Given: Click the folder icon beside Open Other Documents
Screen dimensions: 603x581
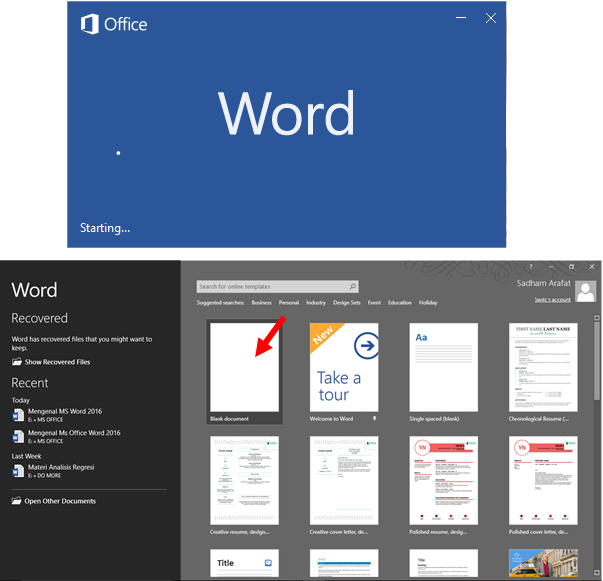Looking at the screenshot, I should (x=17, y=501).
